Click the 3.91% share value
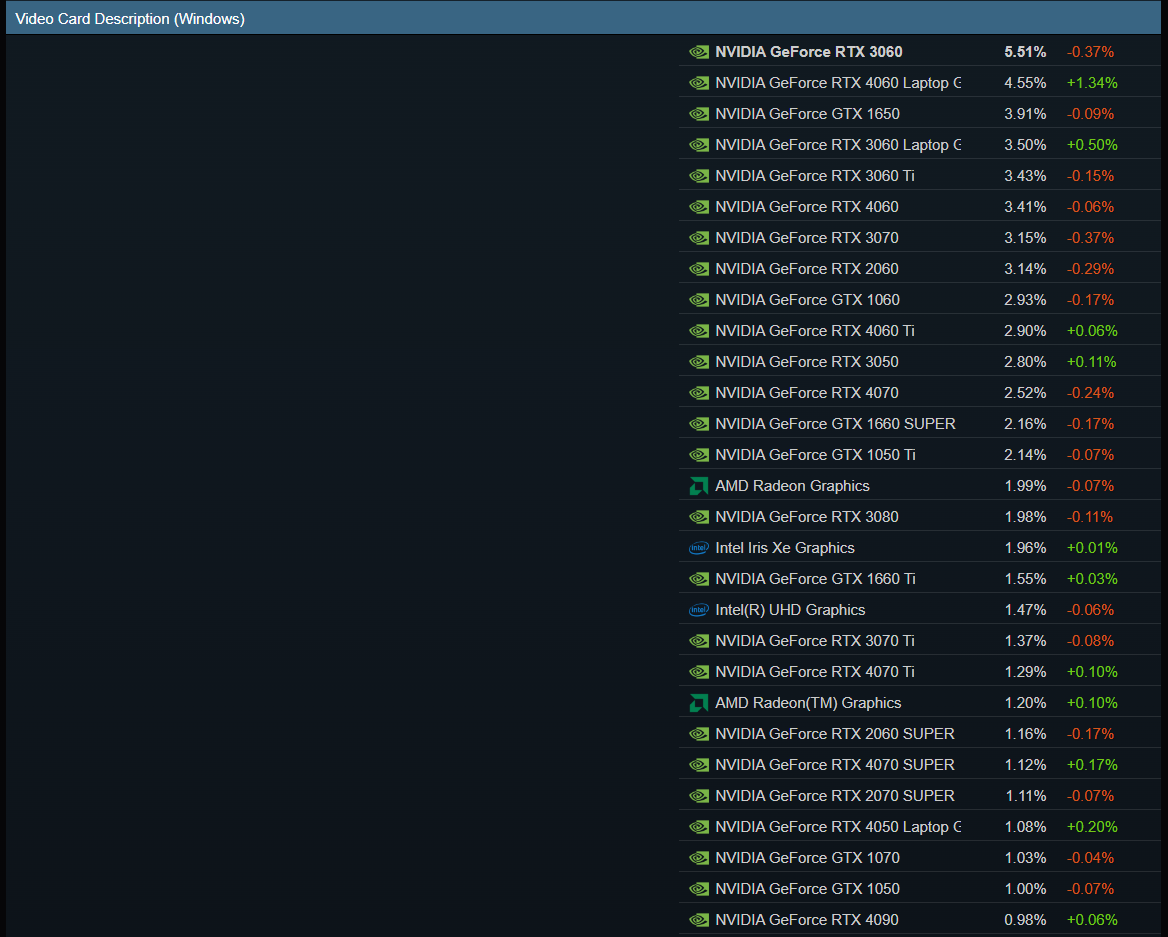 [1025, 114]
